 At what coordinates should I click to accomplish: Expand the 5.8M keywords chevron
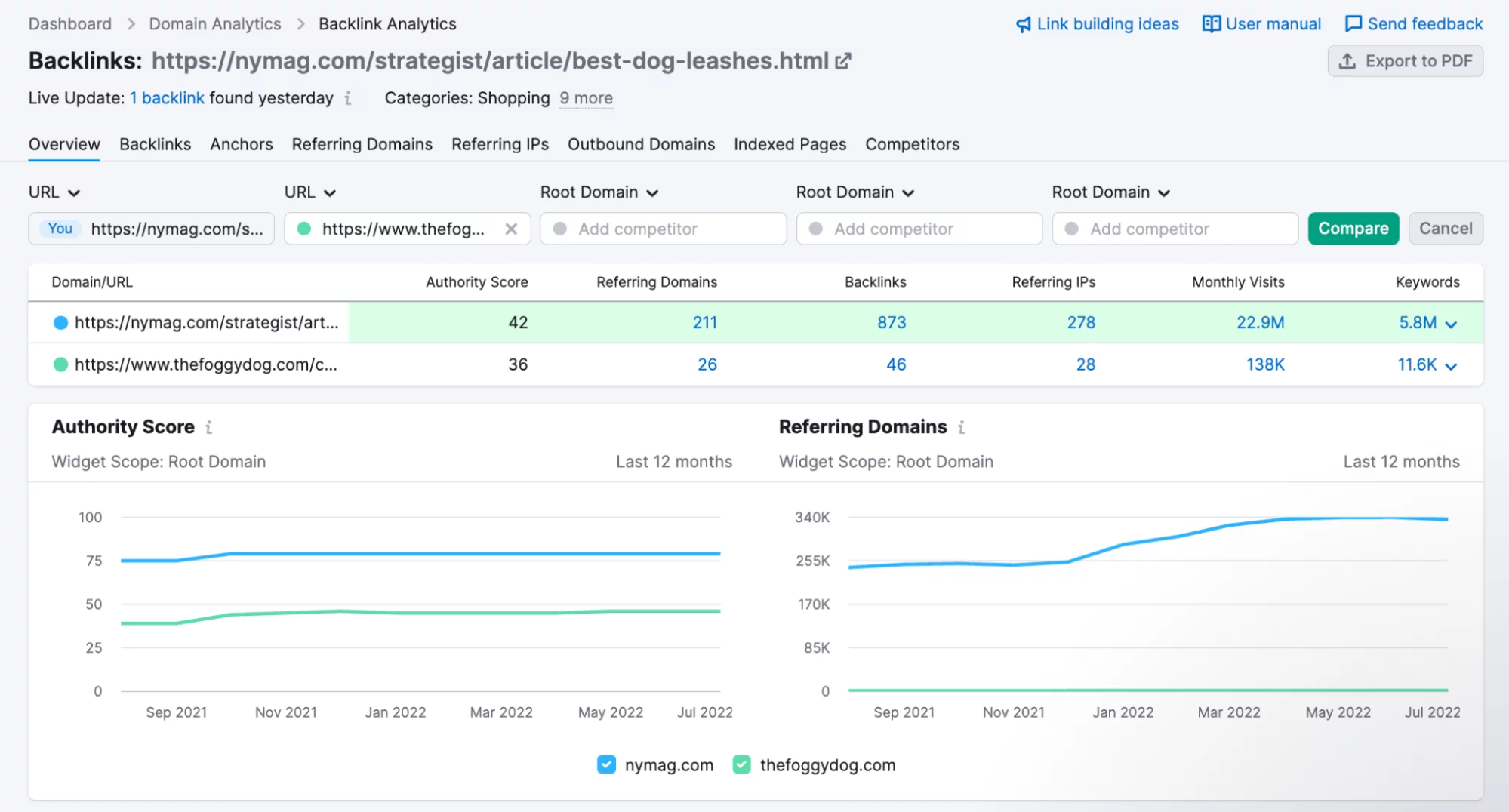[1451, 324]
